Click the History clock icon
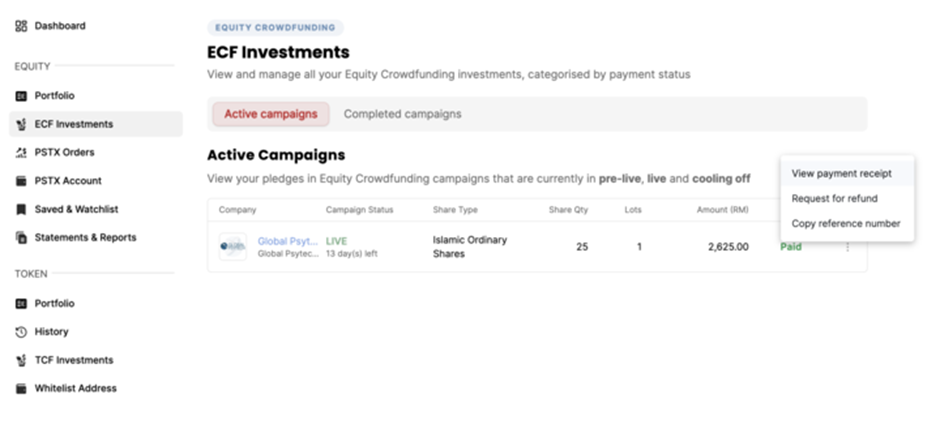Image resolution: width=940 pixels, height=433 pixels. (21, 332)
